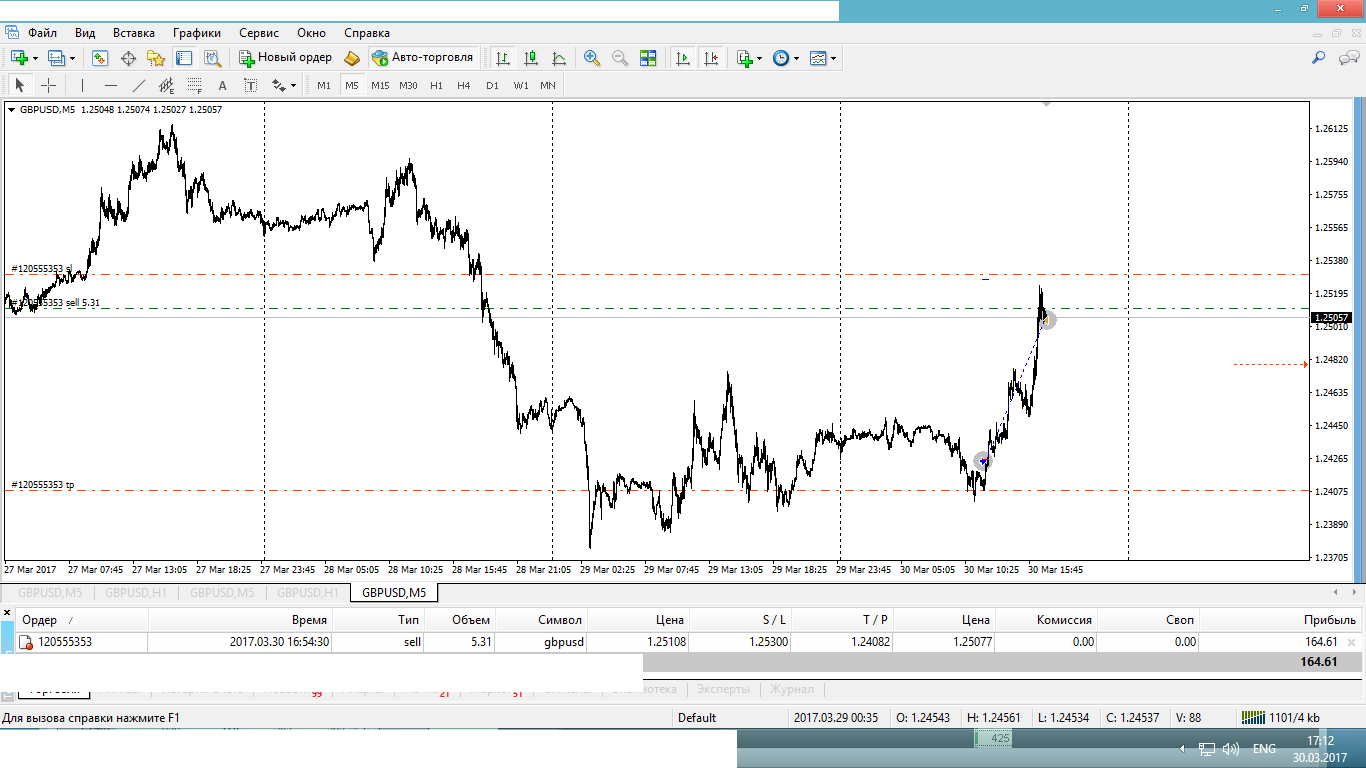Tile chart windows using grid icon
The width and height of the screenshot is (1366, 768).
[648, 58]
